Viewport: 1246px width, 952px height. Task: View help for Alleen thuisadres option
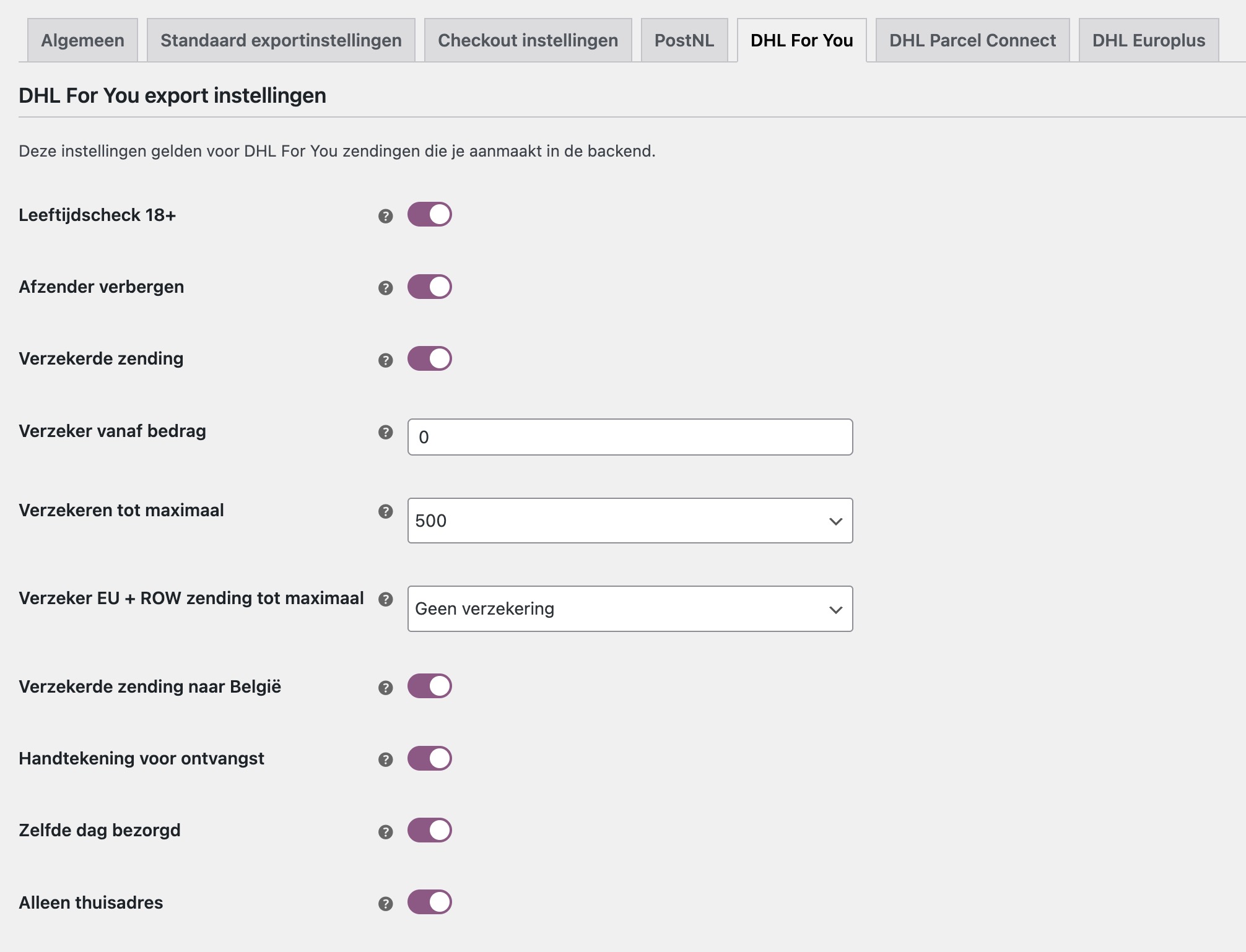(386, 903)
